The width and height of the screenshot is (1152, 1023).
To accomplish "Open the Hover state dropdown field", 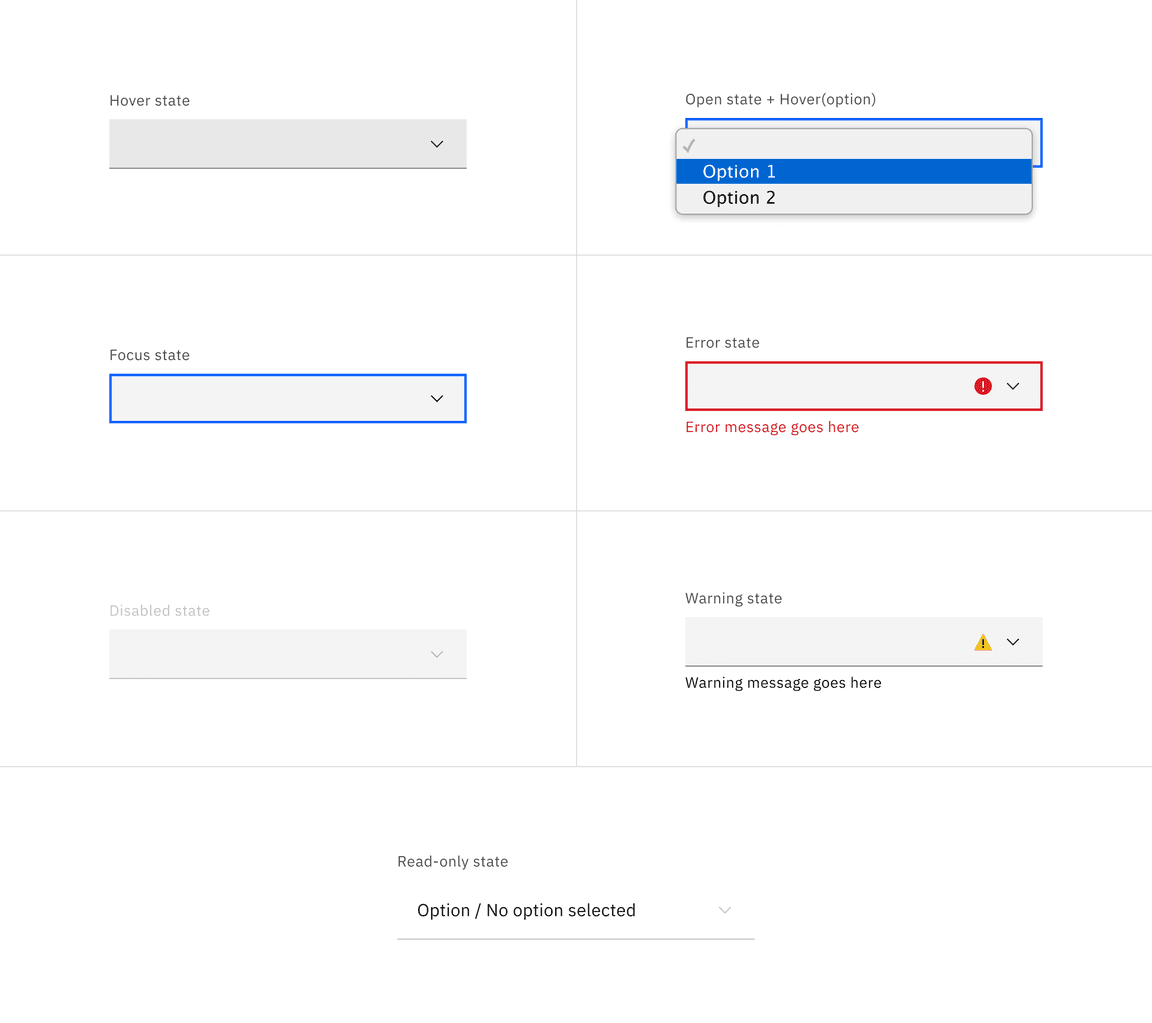I will coord(288,144).
